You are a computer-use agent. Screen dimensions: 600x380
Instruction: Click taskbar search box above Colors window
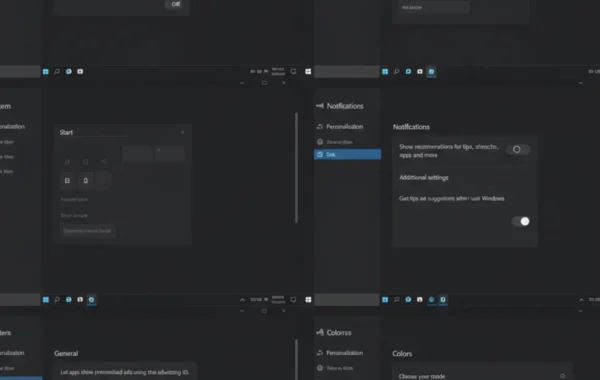347,300
